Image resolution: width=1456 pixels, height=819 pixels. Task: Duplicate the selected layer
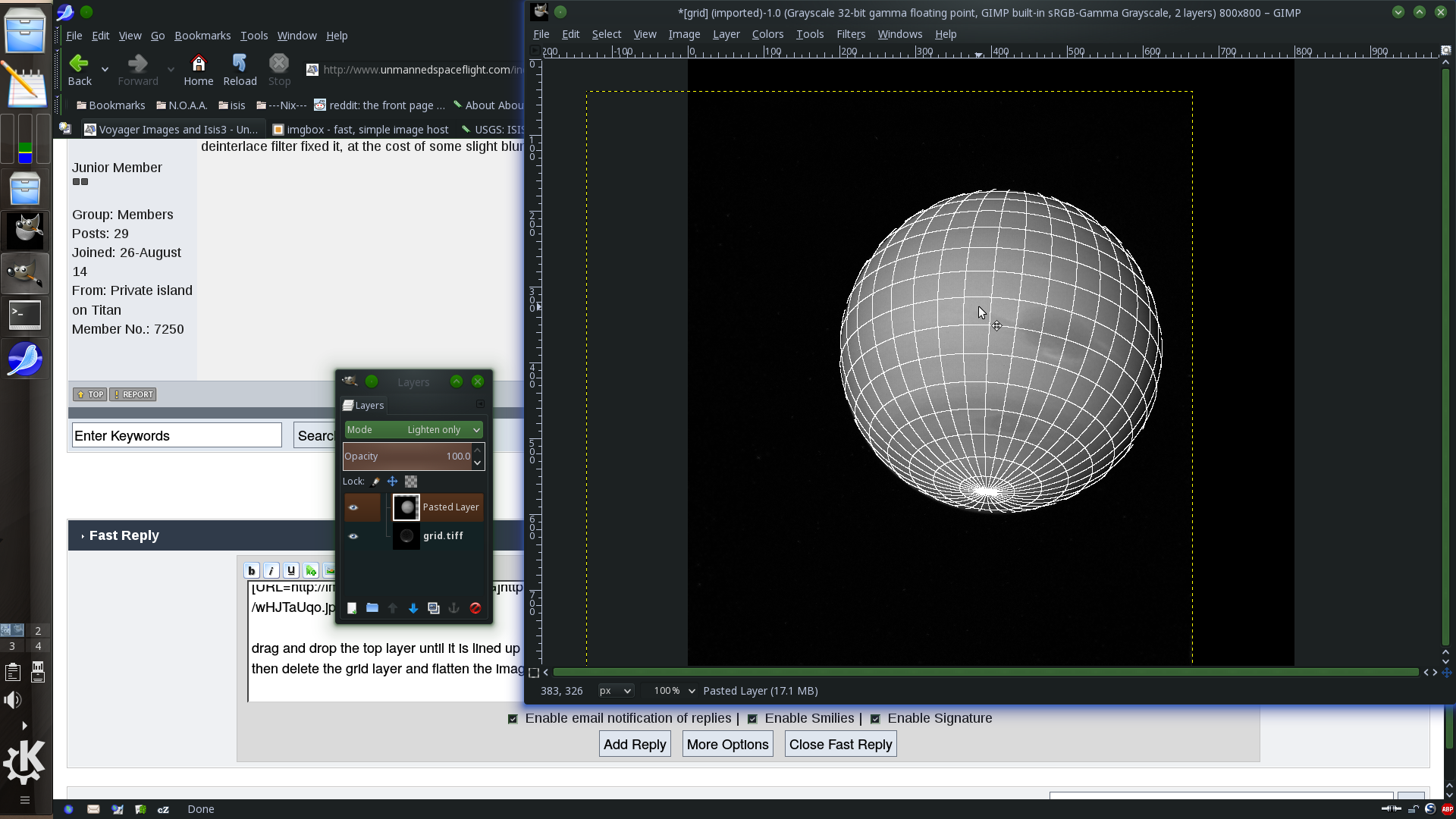pos(434,608)
